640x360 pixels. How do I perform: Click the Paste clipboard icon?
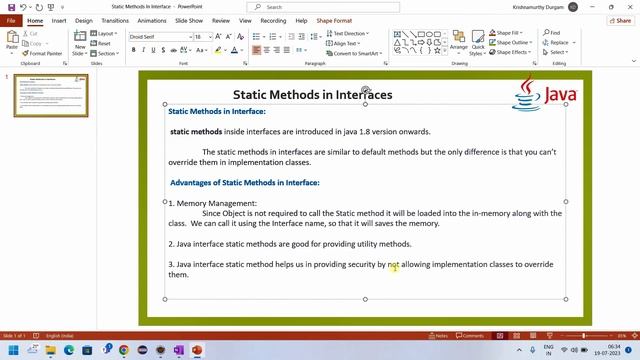coord(12,38)
